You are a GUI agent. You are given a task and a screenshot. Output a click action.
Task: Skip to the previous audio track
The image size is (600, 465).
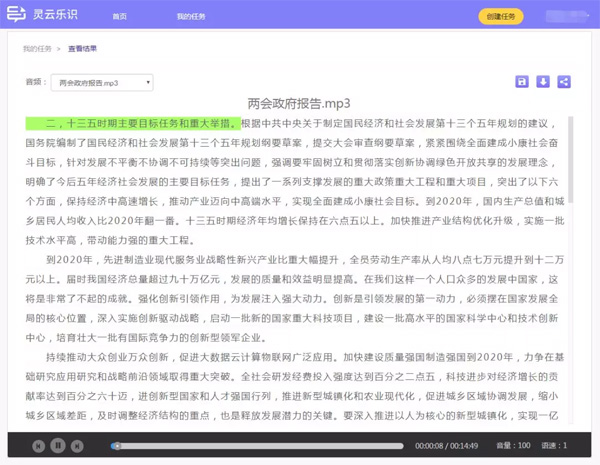(x=39, y=445)
